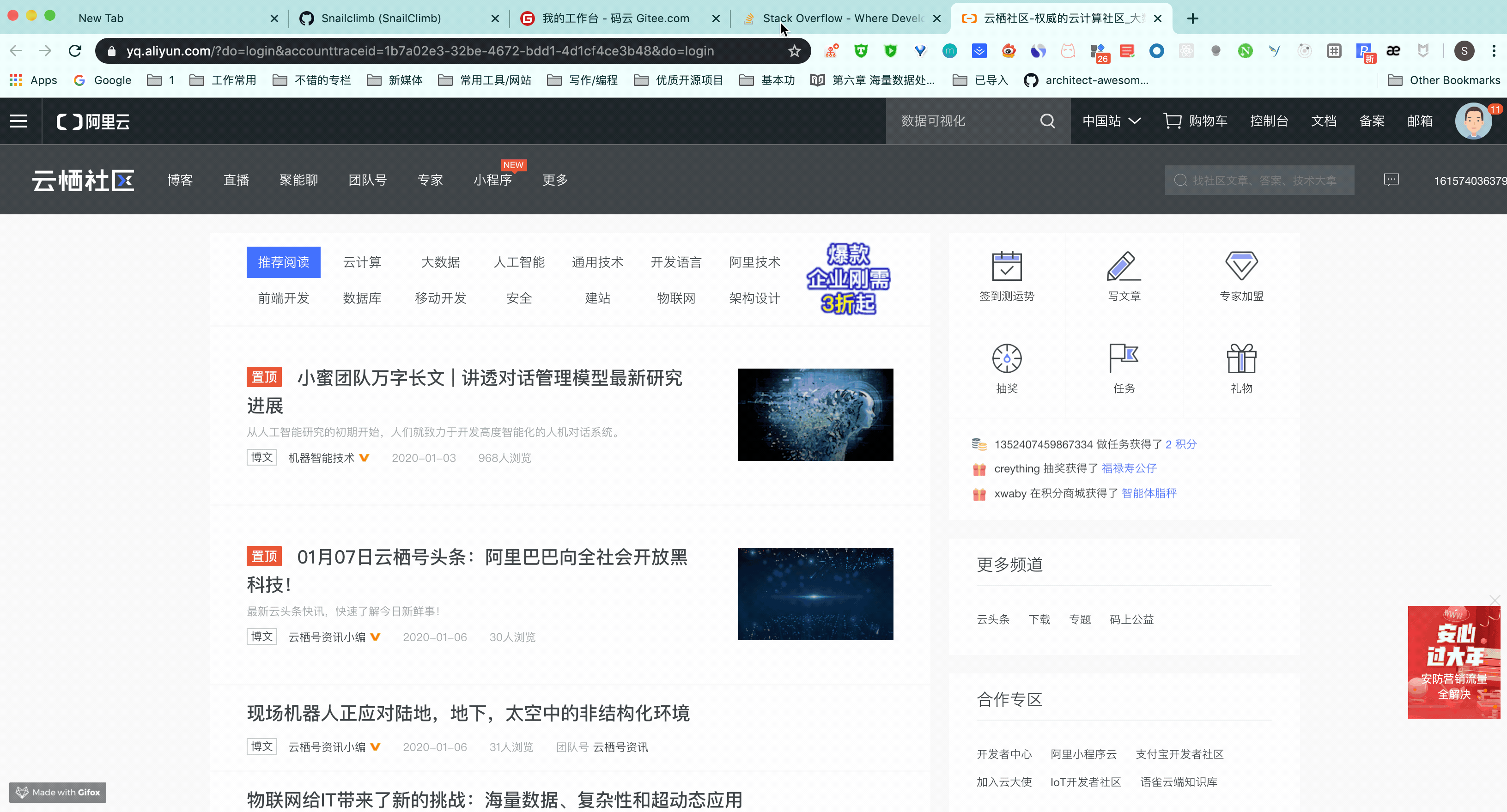Select the 推荐阅读 category tab

(x=283, y=262)
